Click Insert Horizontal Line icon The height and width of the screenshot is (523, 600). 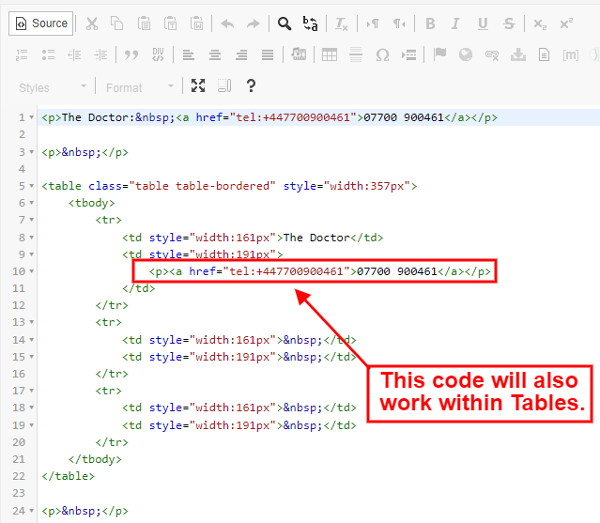[355, 55]
